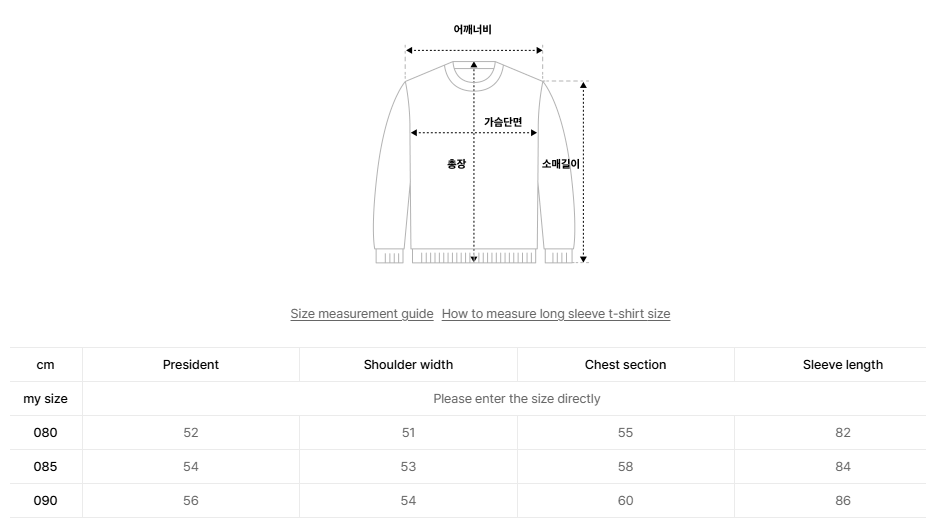Click the 총장 total length label
This screenshot has width=926, height=521.
click(456, 164)
